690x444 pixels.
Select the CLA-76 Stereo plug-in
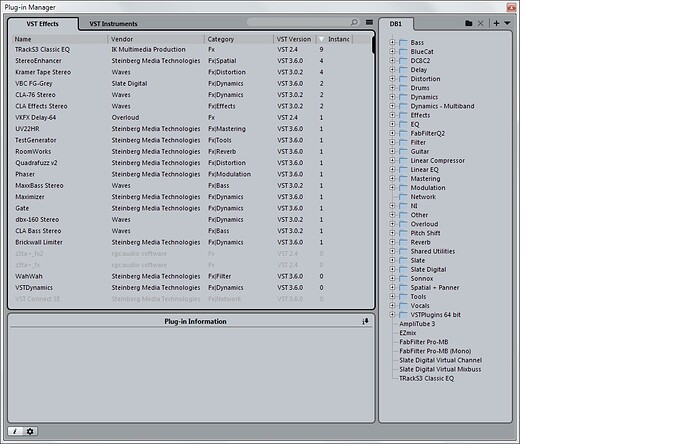point(192,95)
